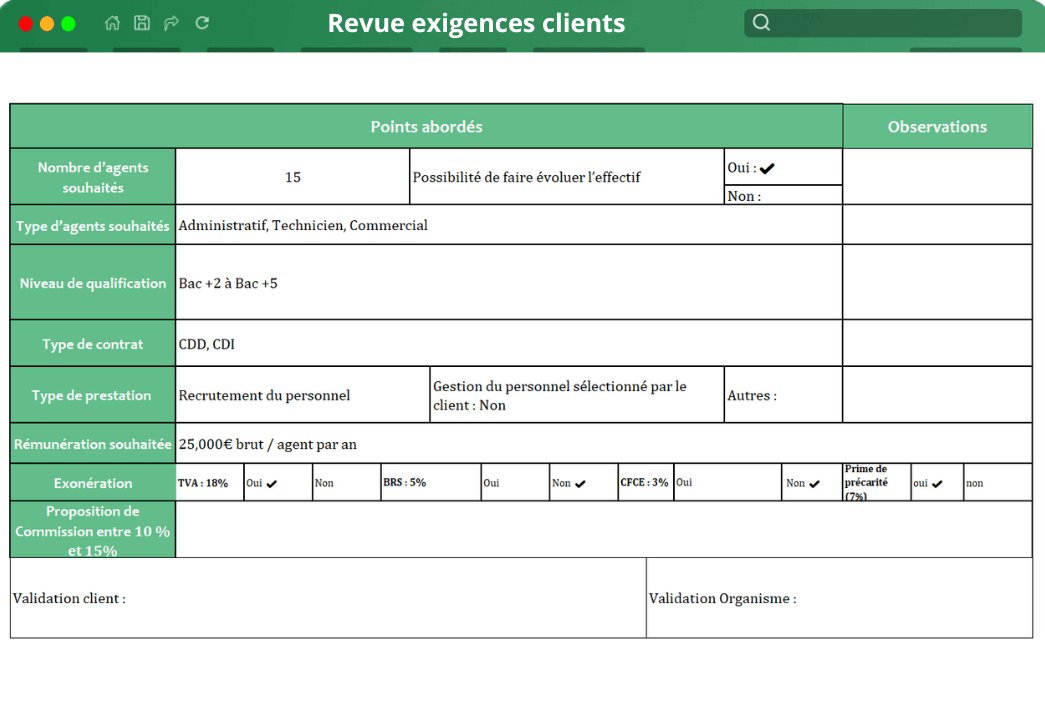Viewport: 1045px width, 727px height.
Task: Check the TVA Non cell
Action: pyautogui.click(x=346, y=482)
